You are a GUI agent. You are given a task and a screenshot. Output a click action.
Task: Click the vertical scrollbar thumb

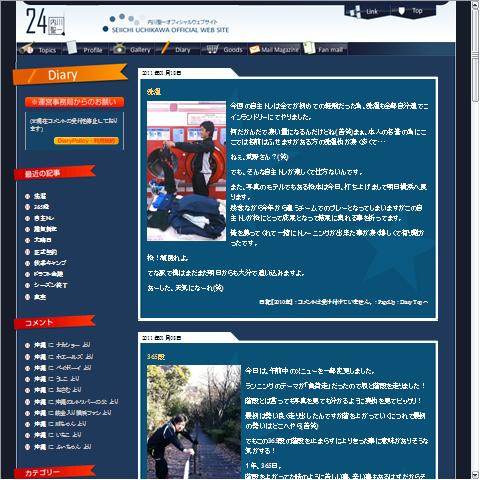(x=476, y=55)
